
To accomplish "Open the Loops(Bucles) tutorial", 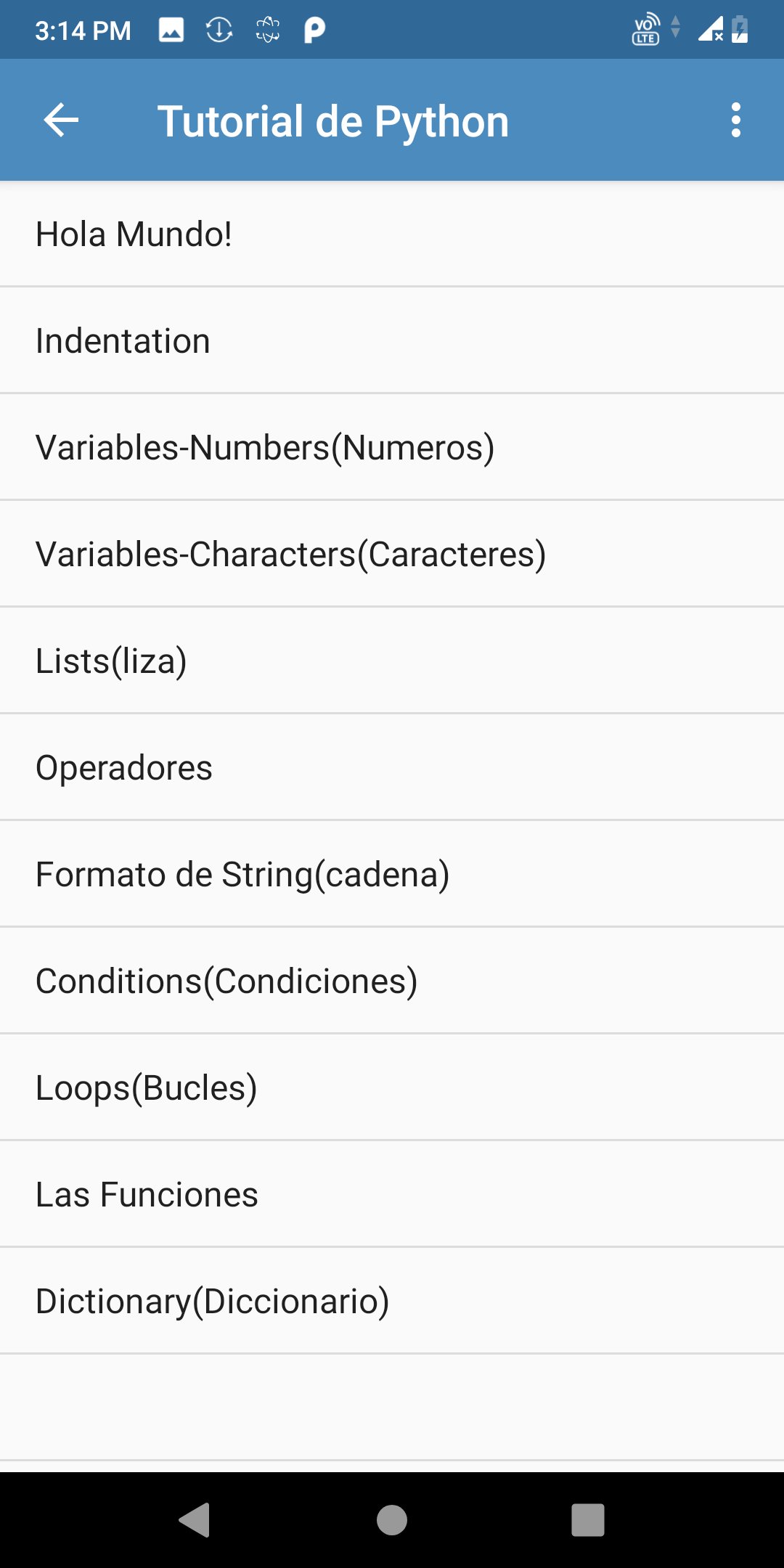I will point(392,1088).
